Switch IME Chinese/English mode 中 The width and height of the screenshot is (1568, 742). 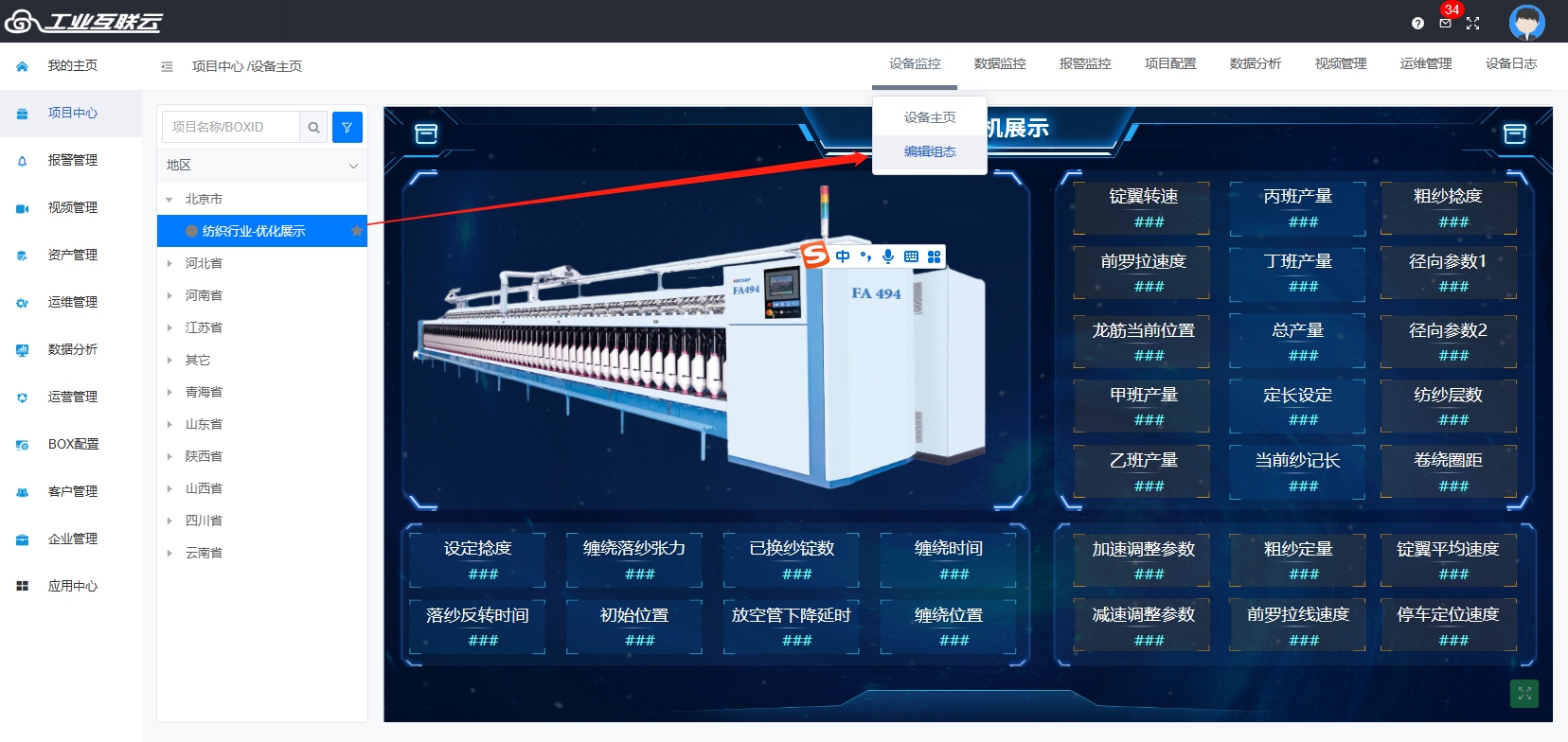click(843, 256)
